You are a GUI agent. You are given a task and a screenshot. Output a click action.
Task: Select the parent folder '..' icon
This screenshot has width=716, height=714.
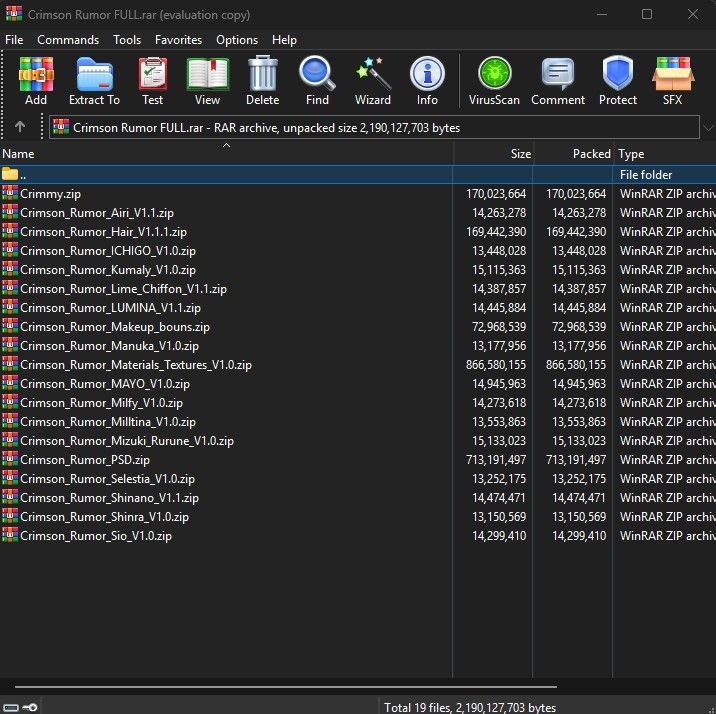point(10,174)
